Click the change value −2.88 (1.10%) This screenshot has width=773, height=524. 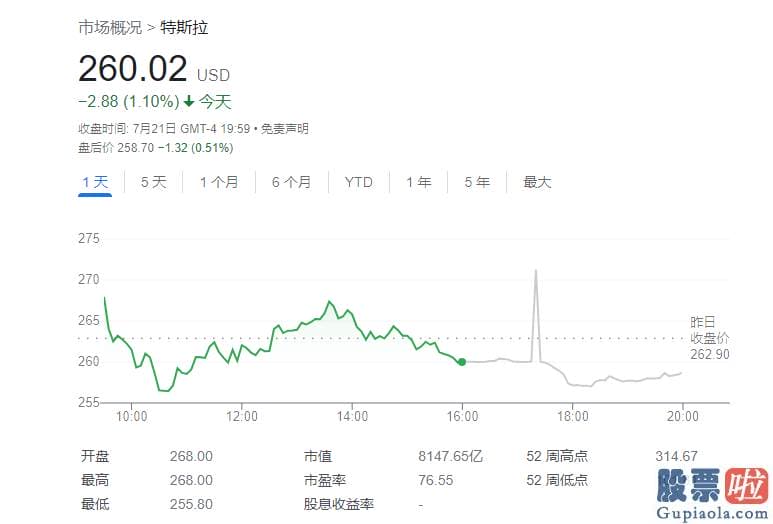pos(129,102)
